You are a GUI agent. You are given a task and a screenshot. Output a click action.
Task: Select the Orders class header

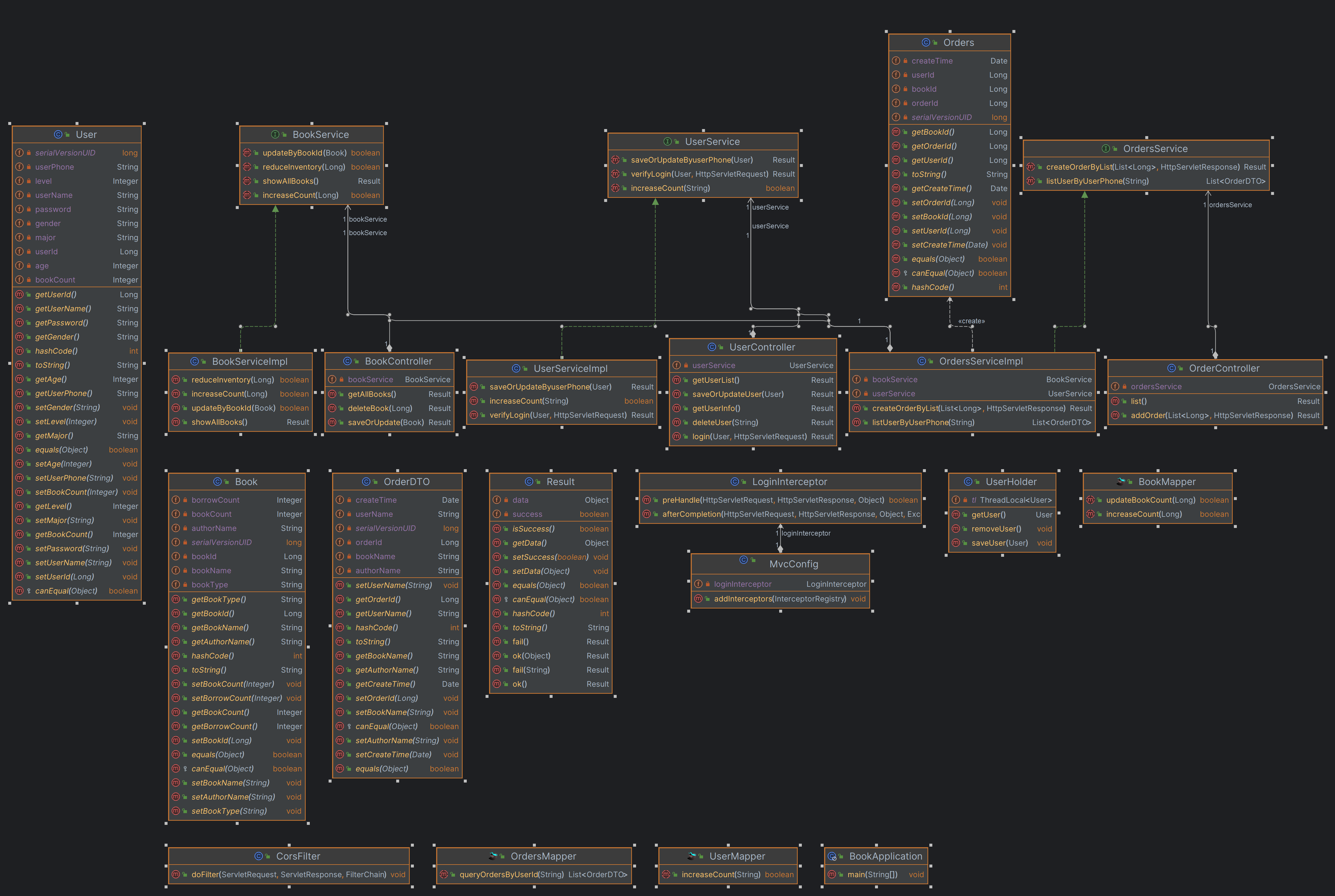click(x=958, y=42)
